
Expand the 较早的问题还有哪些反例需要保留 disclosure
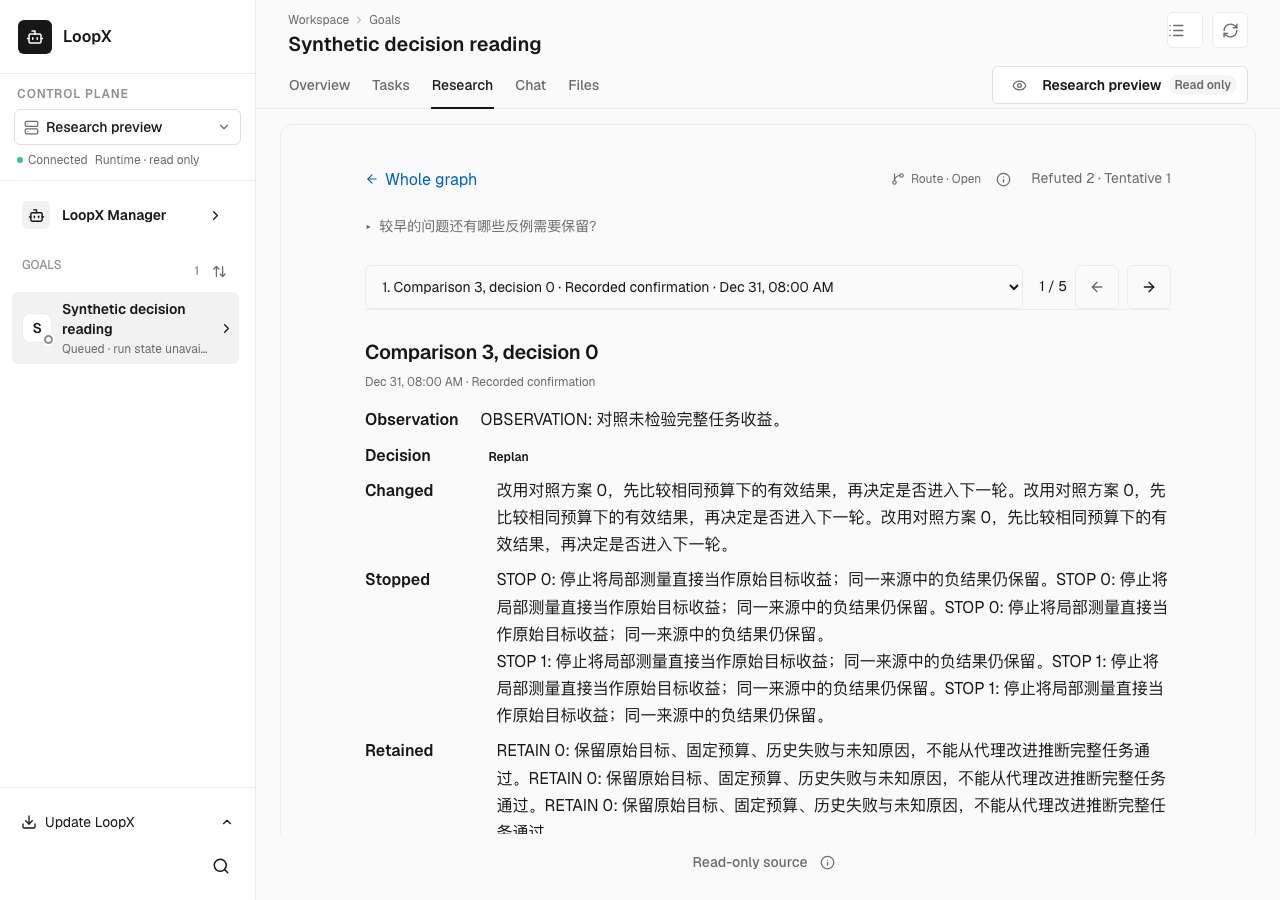coord(481,226)
